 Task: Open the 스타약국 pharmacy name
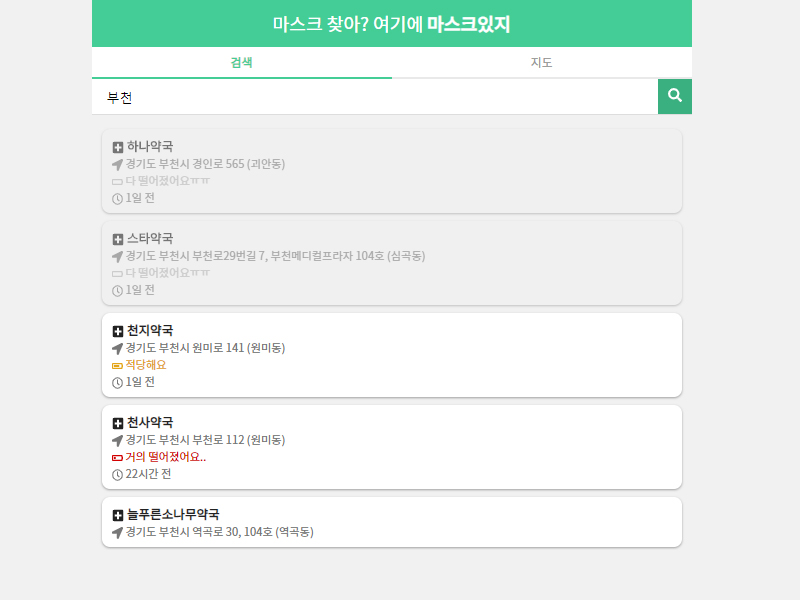[150, 238]
